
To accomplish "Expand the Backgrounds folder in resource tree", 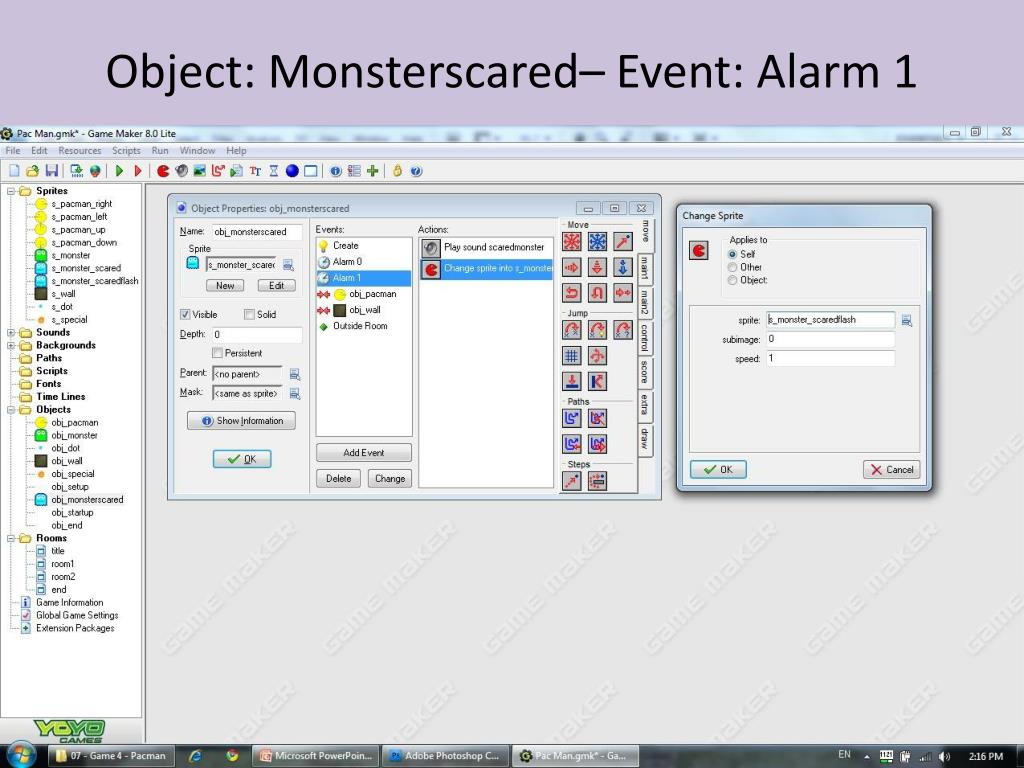I will [x=11, y=345].
